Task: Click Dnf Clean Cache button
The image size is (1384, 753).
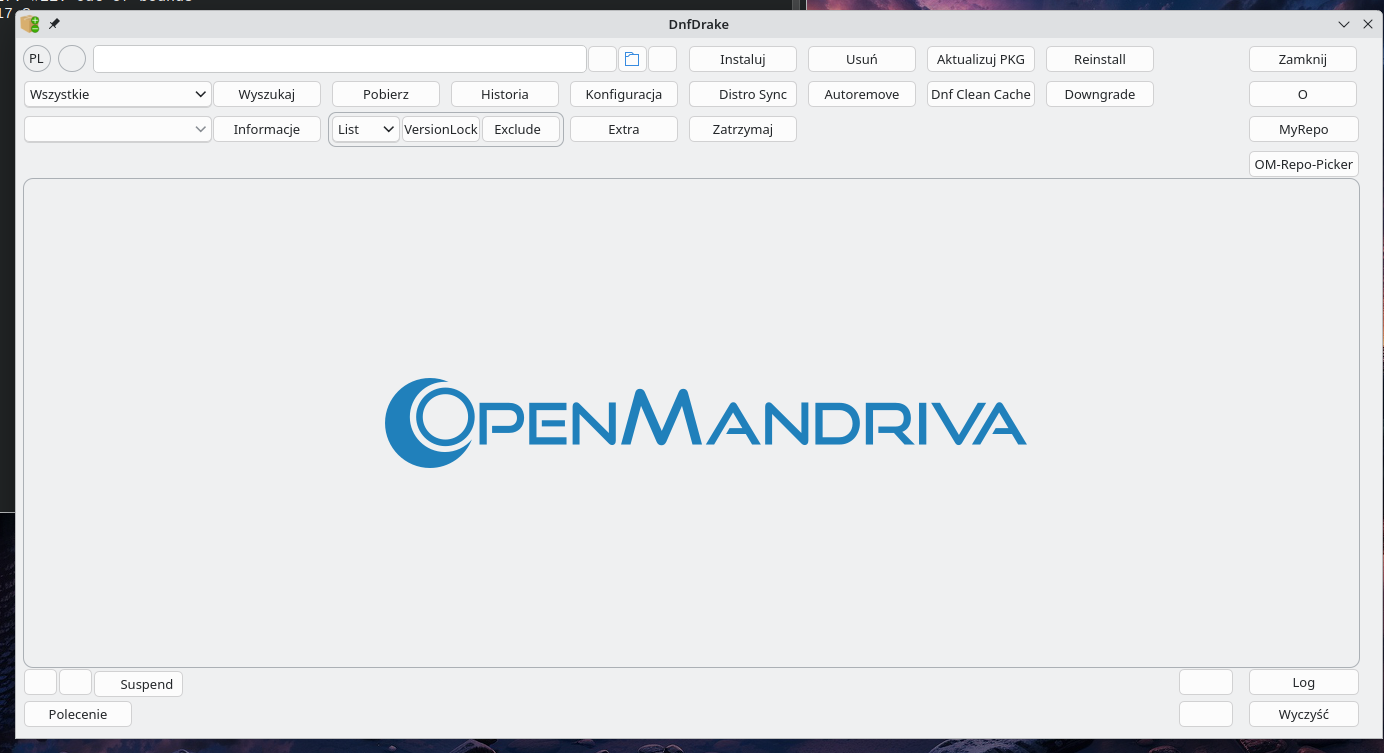Action: point(981,94)
